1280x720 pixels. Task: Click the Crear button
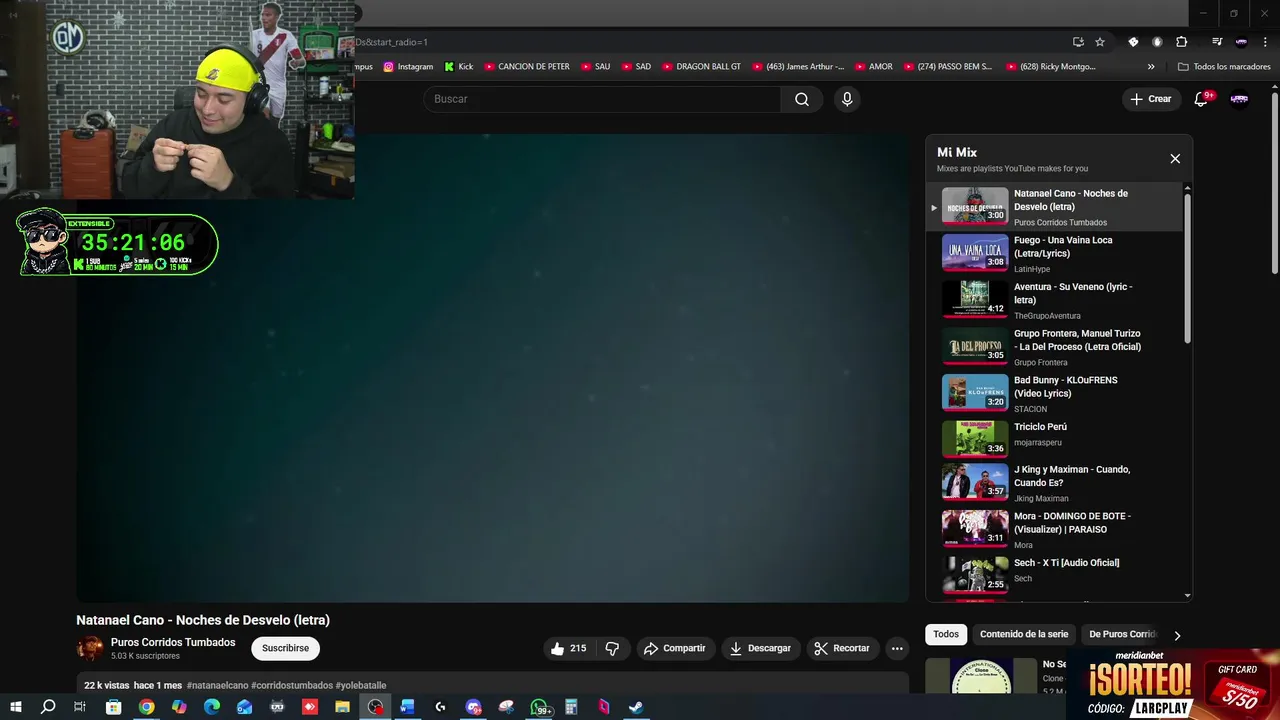pos(1151,99)
